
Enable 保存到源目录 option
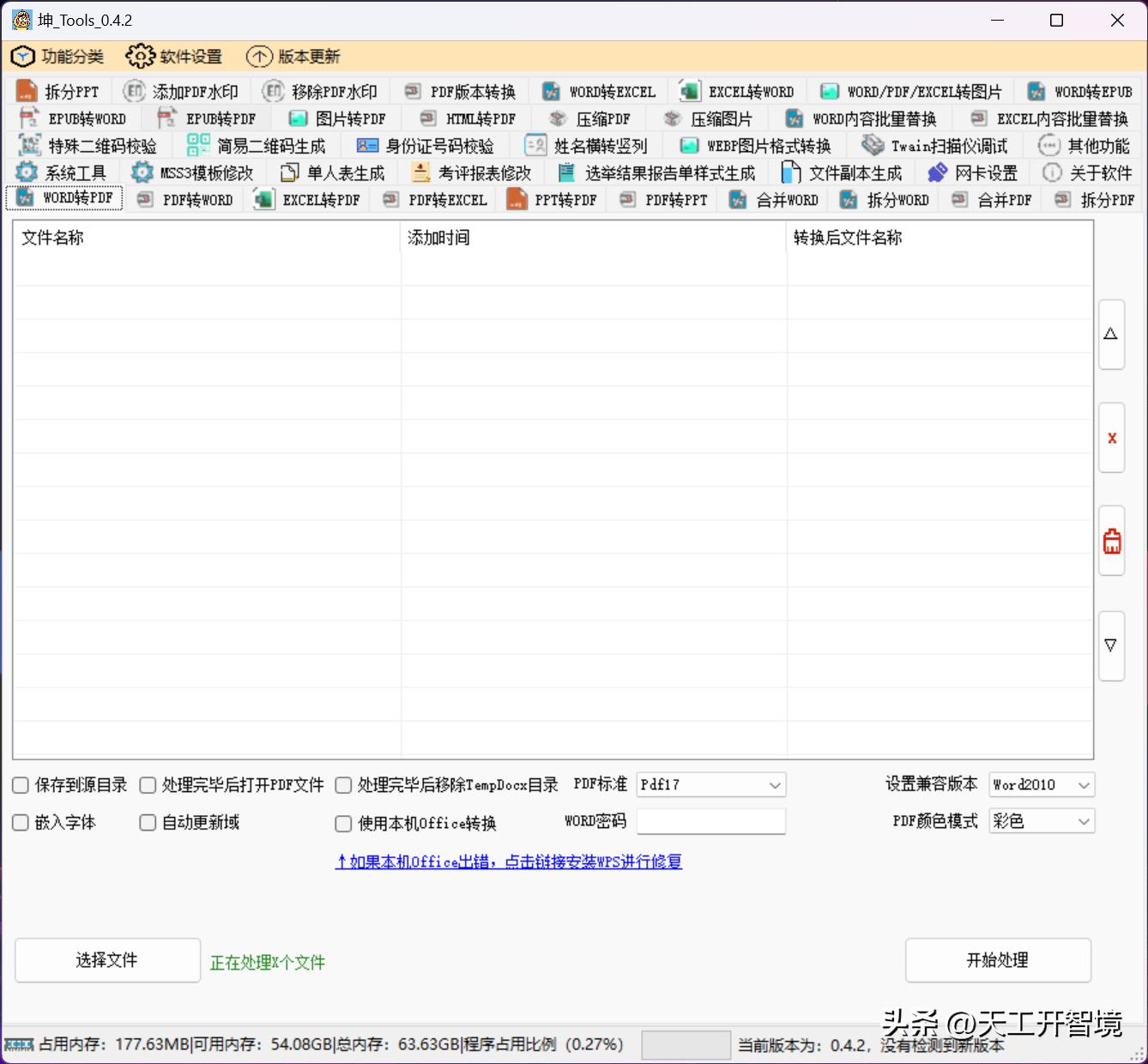pyautogui.click(x=20, y=784)
